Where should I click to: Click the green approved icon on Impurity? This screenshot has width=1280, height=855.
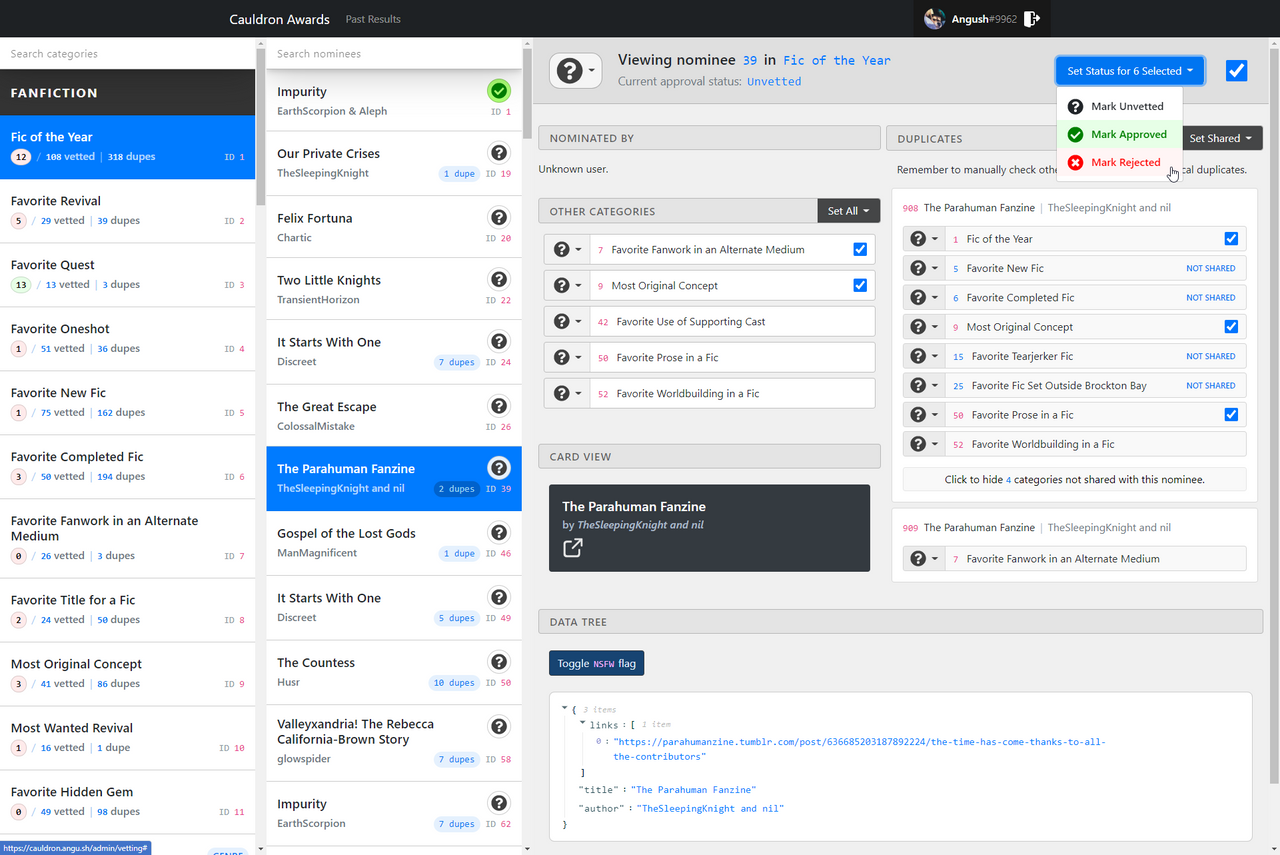498,91
